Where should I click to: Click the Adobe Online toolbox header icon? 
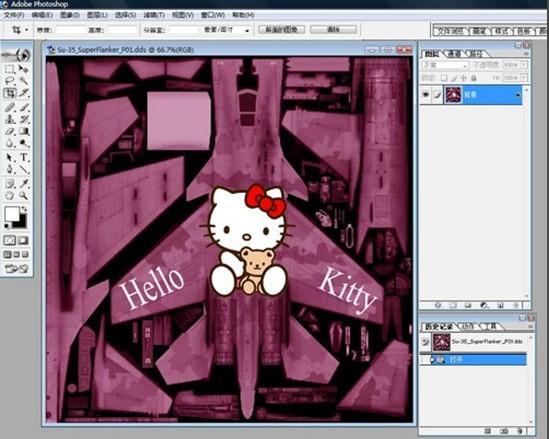16,55
